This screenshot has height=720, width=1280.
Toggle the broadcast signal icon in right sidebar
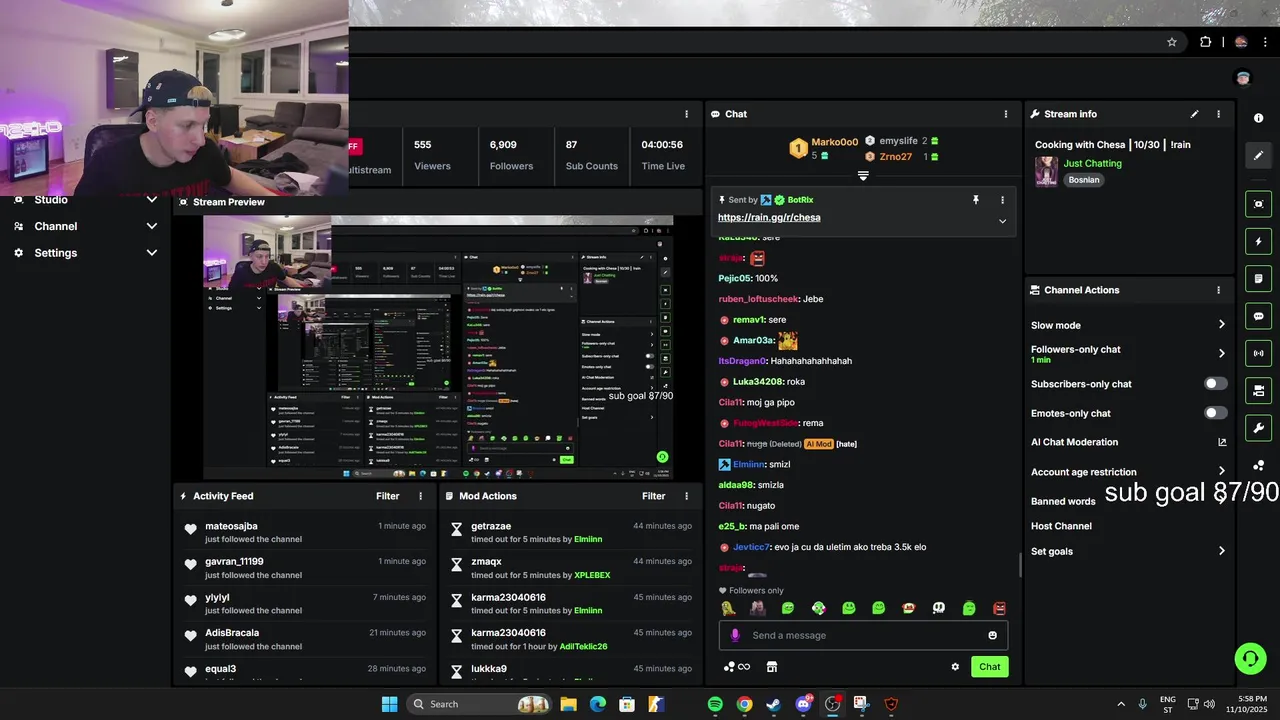(1258, 353)
